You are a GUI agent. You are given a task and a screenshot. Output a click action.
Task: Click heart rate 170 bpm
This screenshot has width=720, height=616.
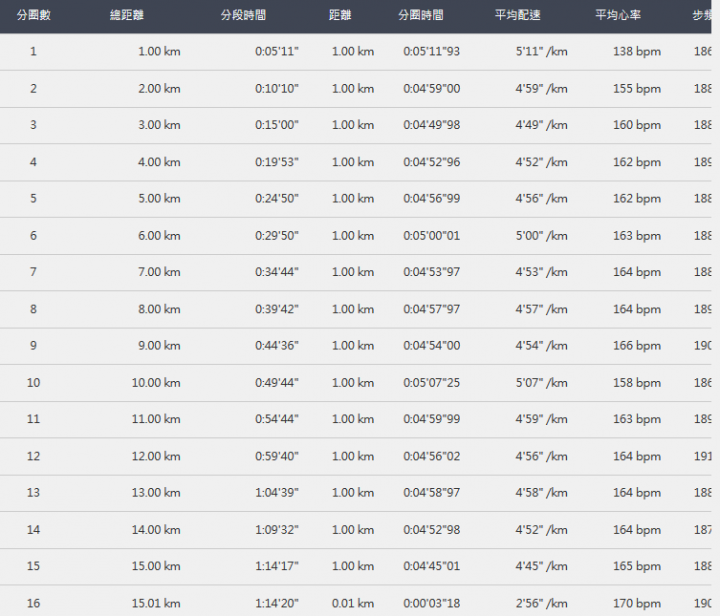[x=637, y=603]
